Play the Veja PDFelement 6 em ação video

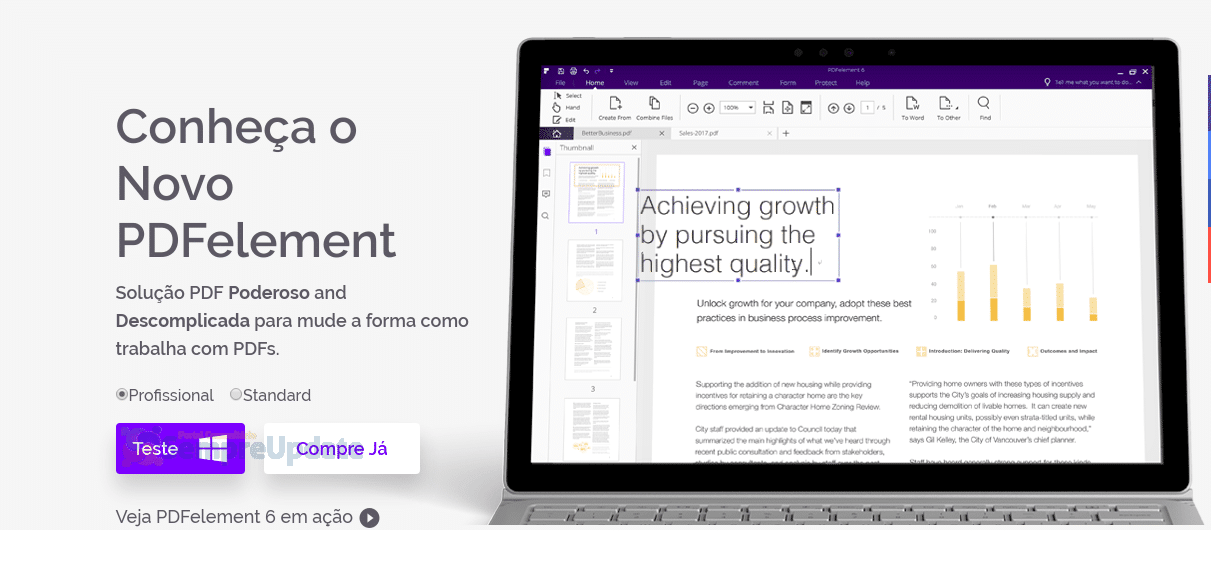[370, 518]
